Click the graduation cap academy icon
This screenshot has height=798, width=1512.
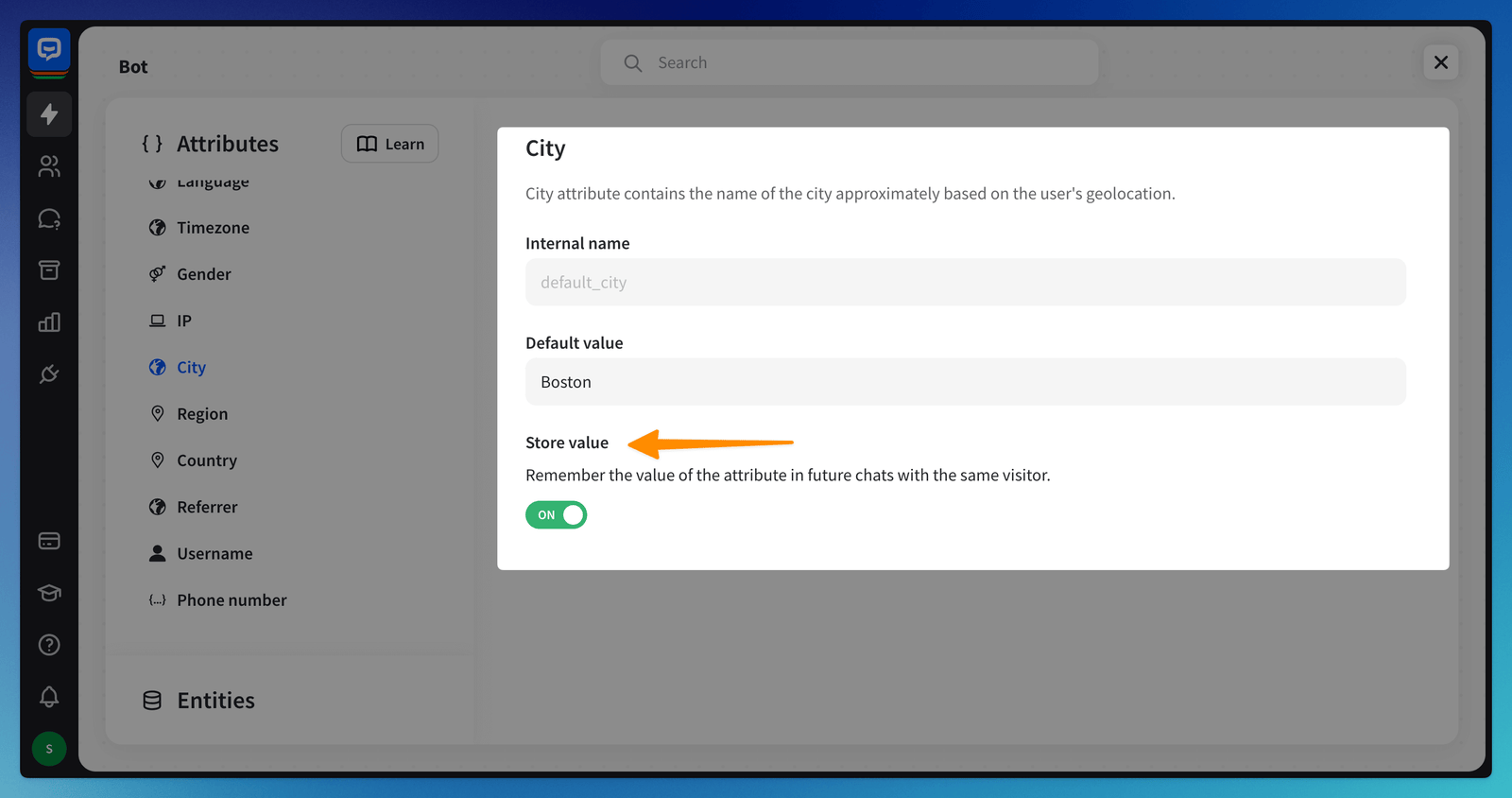[x=49, y=593]
